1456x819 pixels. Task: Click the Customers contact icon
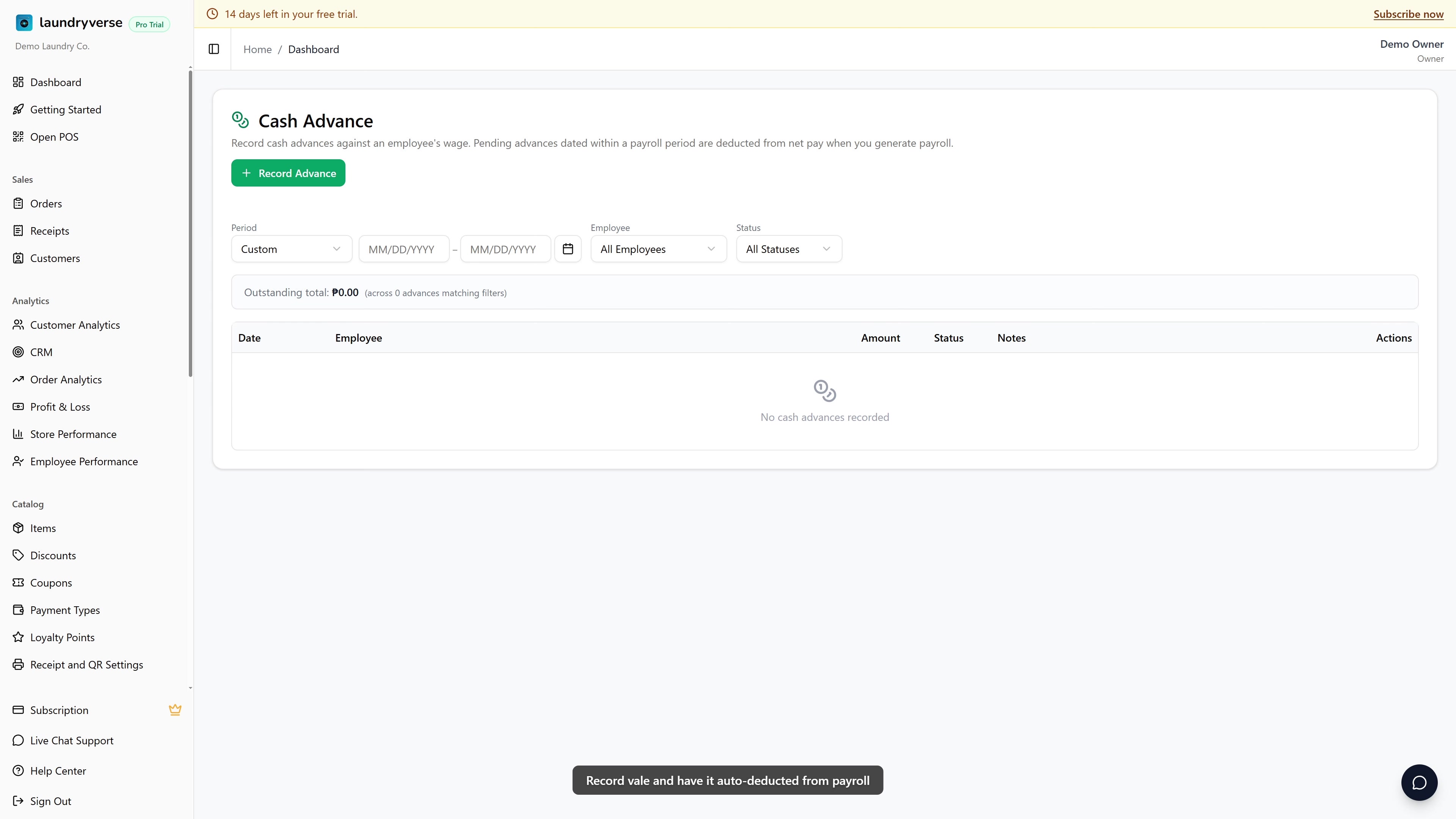coord(18,258)
